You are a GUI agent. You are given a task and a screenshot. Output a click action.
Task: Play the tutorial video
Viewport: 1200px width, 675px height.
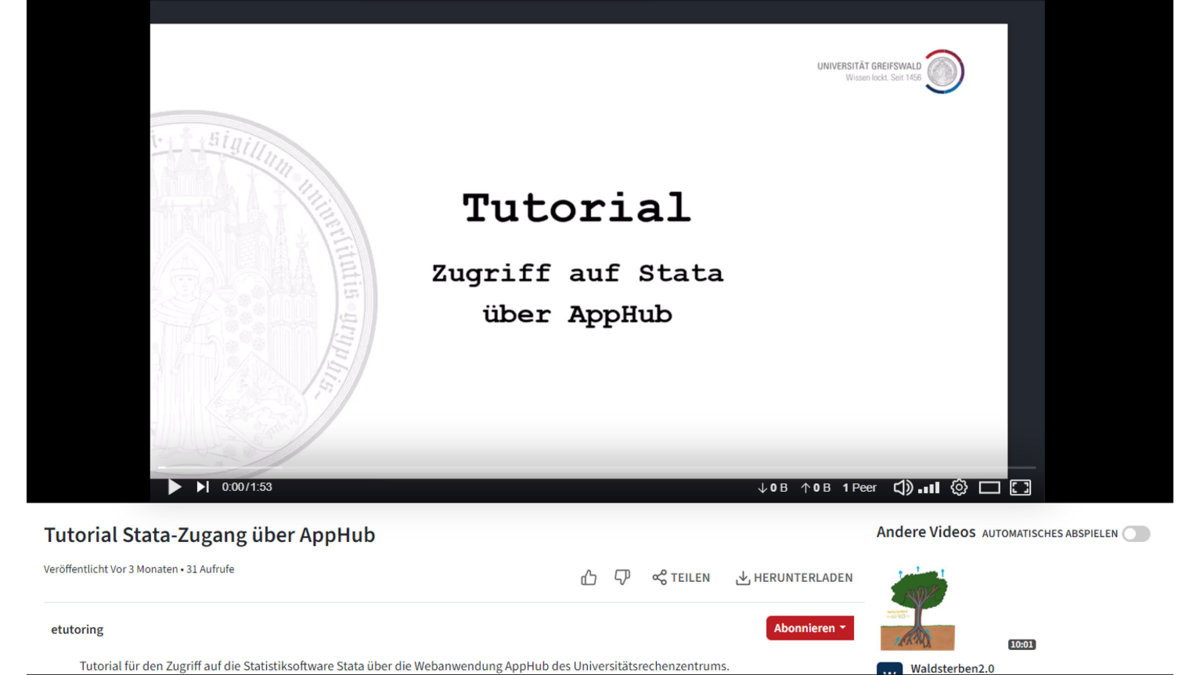(174, 487)
